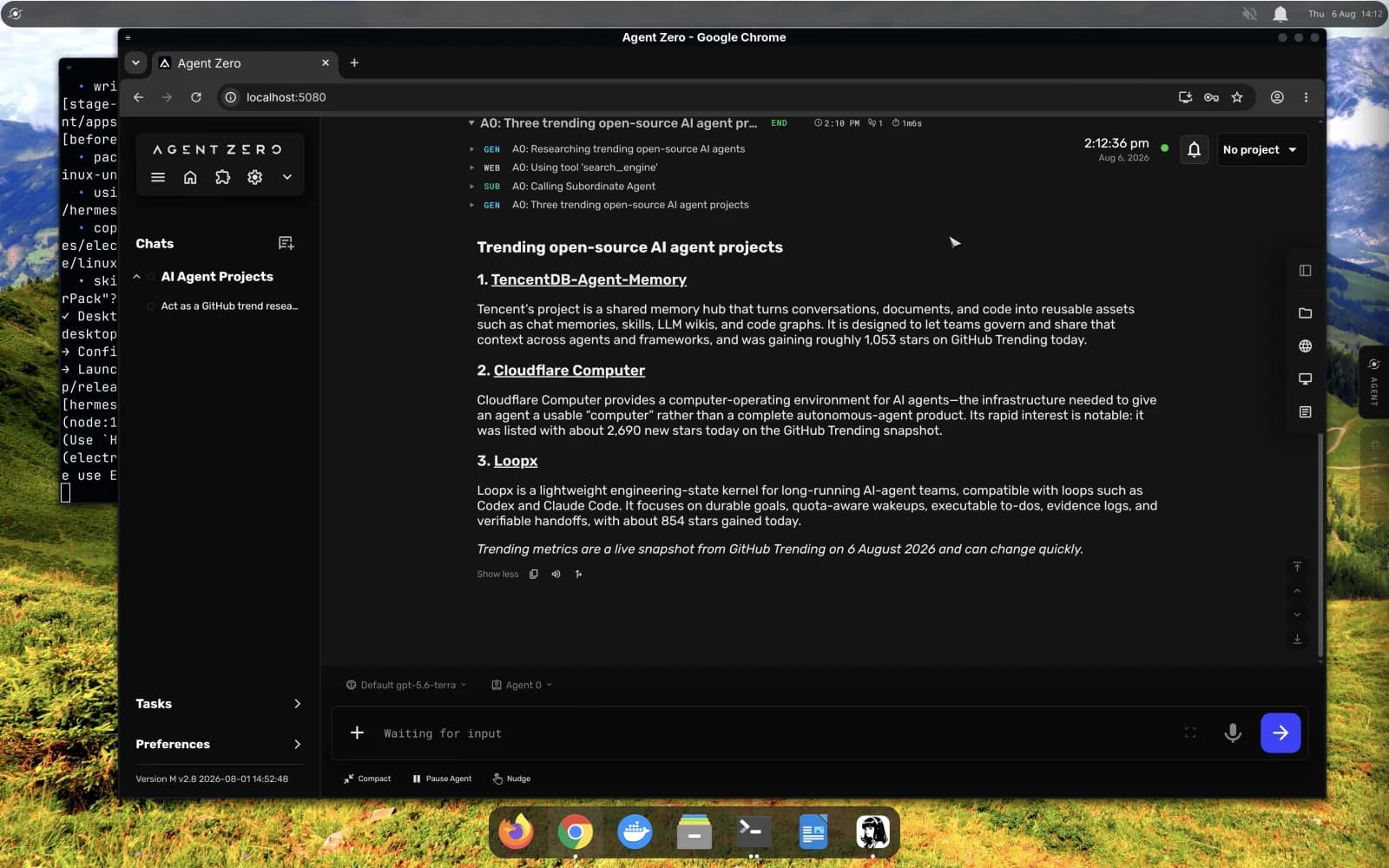Expand the 'Researching trending open-source AI agents' step

[x=629, y=149]
